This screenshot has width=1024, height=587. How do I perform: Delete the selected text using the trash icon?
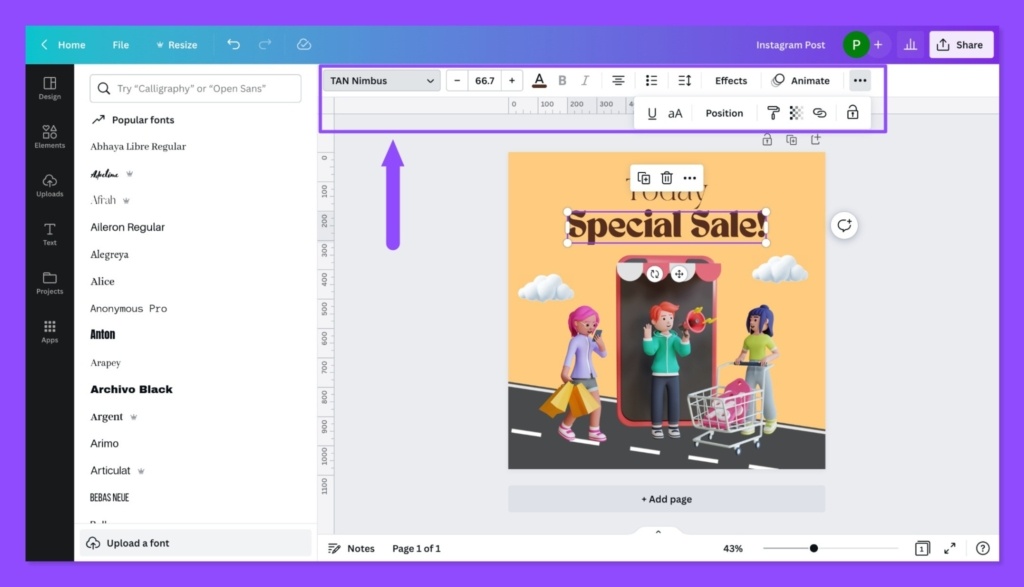667,177
